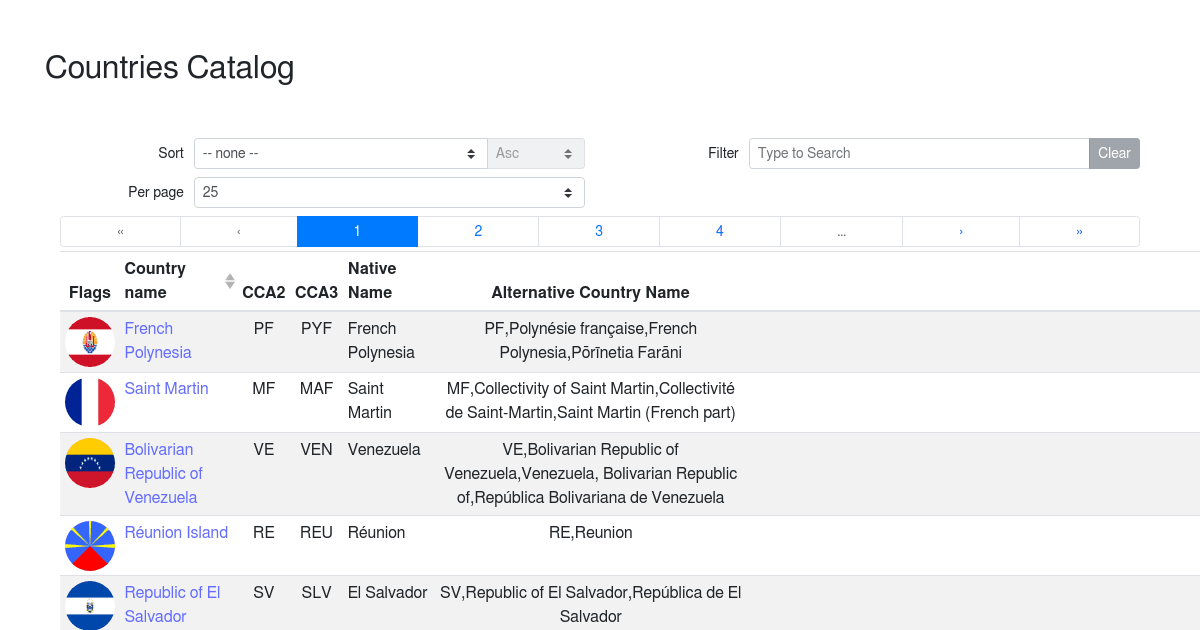Click the Saint Martin flag icon
The height and width of the screenshot is (630, 1200).
89,402
